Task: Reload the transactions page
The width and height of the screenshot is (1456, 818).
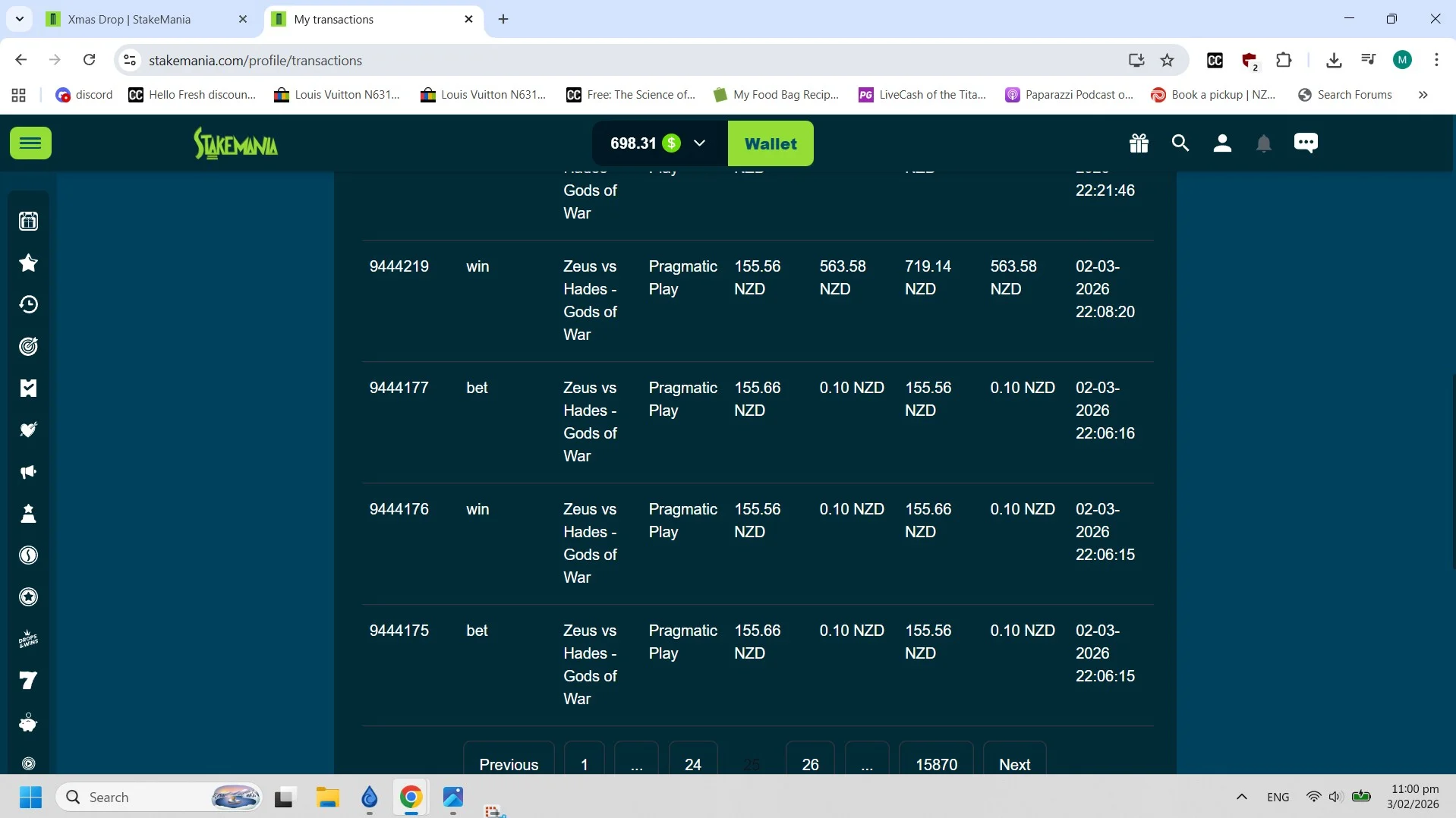Action: (89, 60)
